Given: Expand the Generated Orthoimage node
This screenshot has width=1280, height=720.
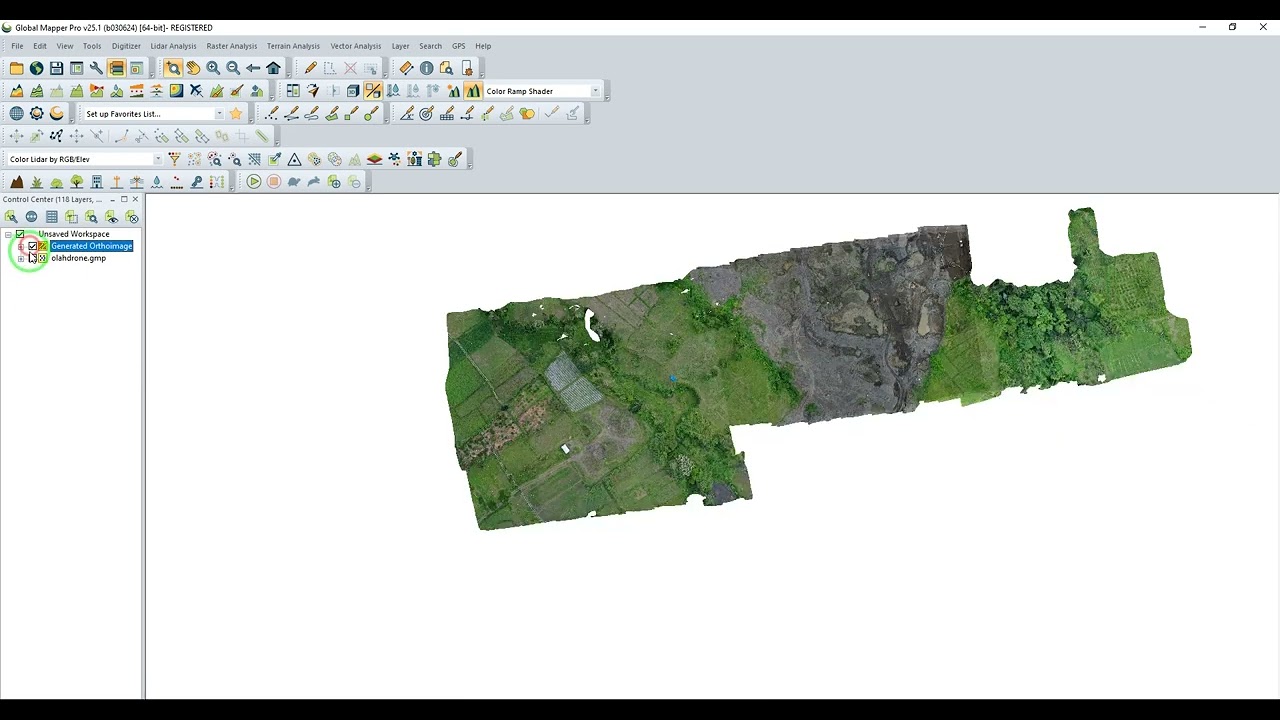Looking at the screenshot, I should pyautogui.click(x=21, y=246).
